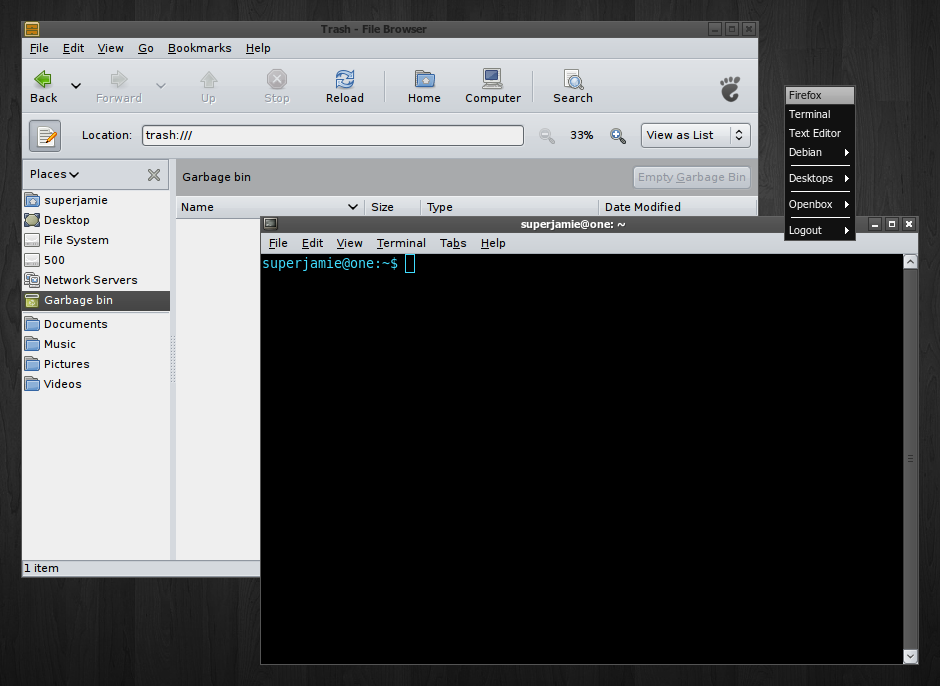Zoom out with the minus magnifier
The height and width of the screenshot is (686, 940).
pos(546,136)
